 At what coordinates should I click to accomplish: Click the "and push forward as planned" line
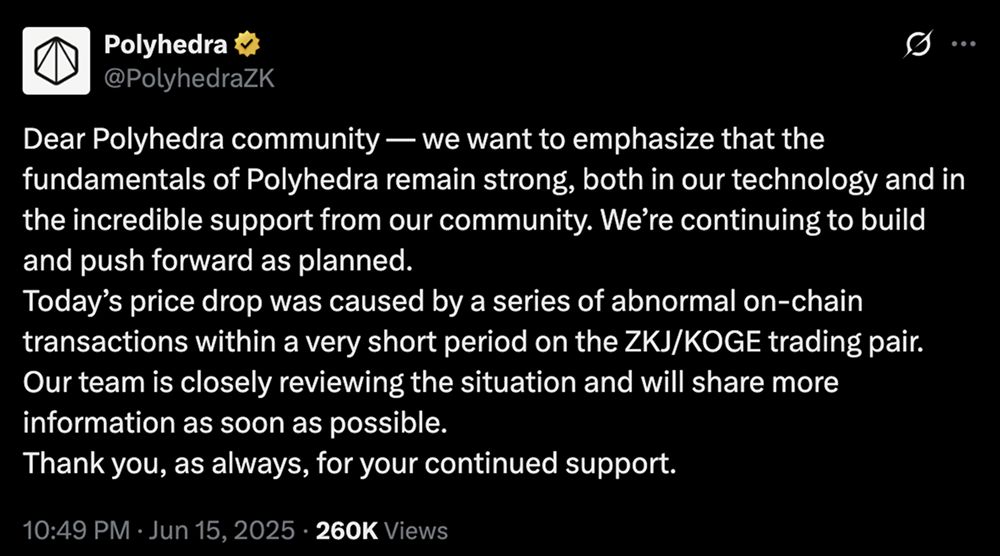coord(215,259)
